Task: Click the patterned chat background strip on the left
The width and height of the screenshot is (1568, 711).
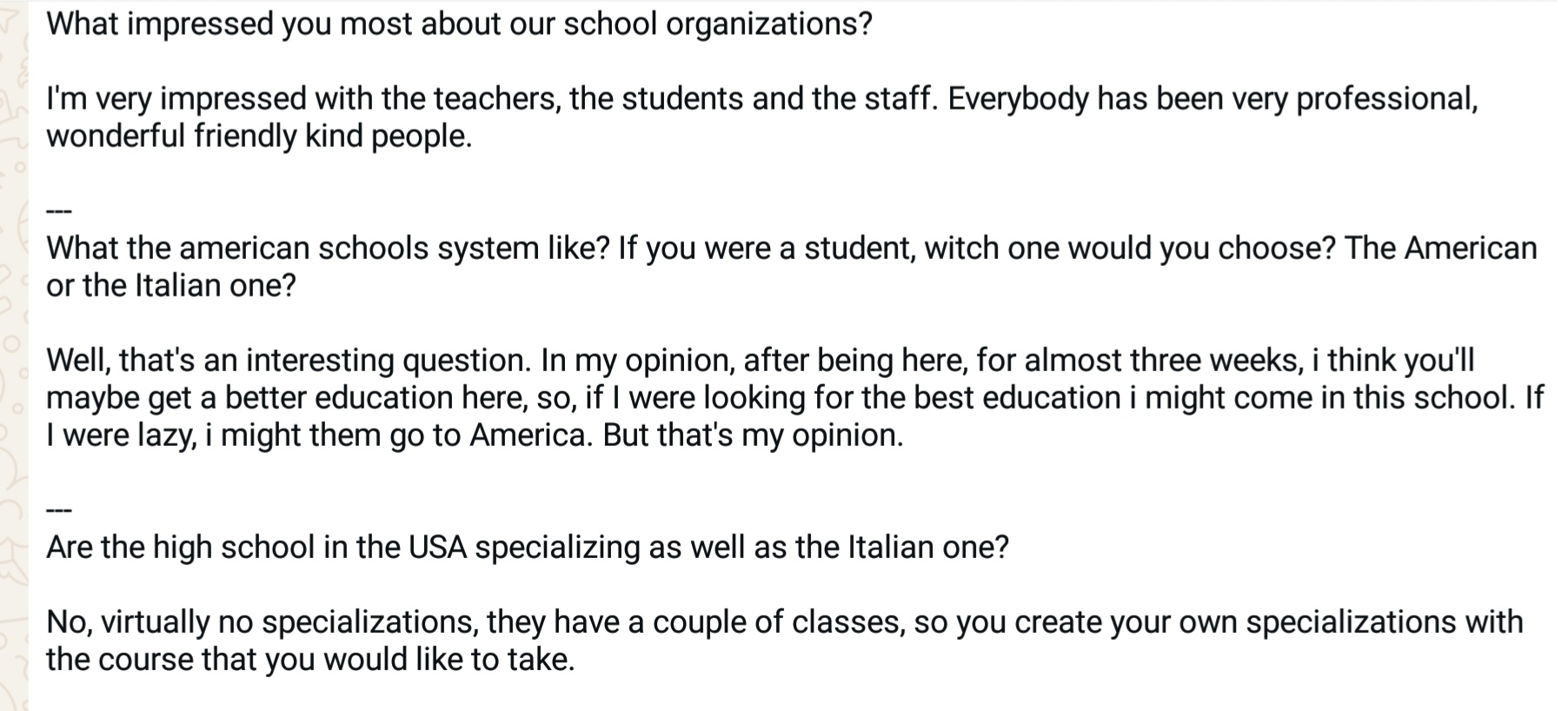Action: (x=14, y=355)
